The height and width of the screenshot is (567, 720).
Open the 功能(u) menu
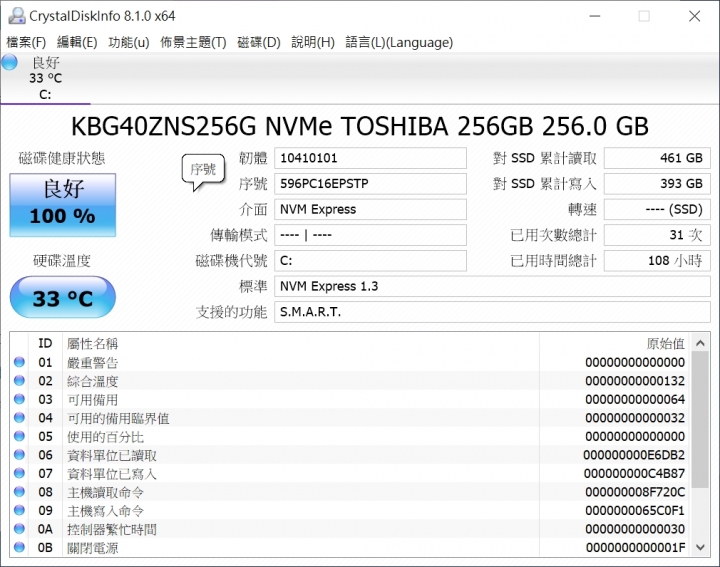pos(129,42)
